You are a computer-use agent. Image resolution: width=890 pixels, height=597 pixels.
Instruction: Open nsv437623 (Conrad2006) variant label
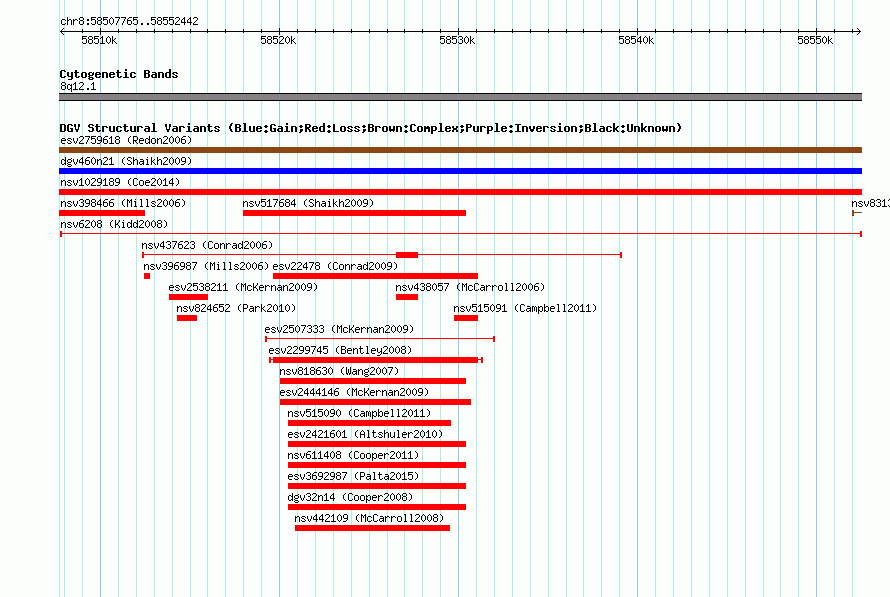[207, 245]
